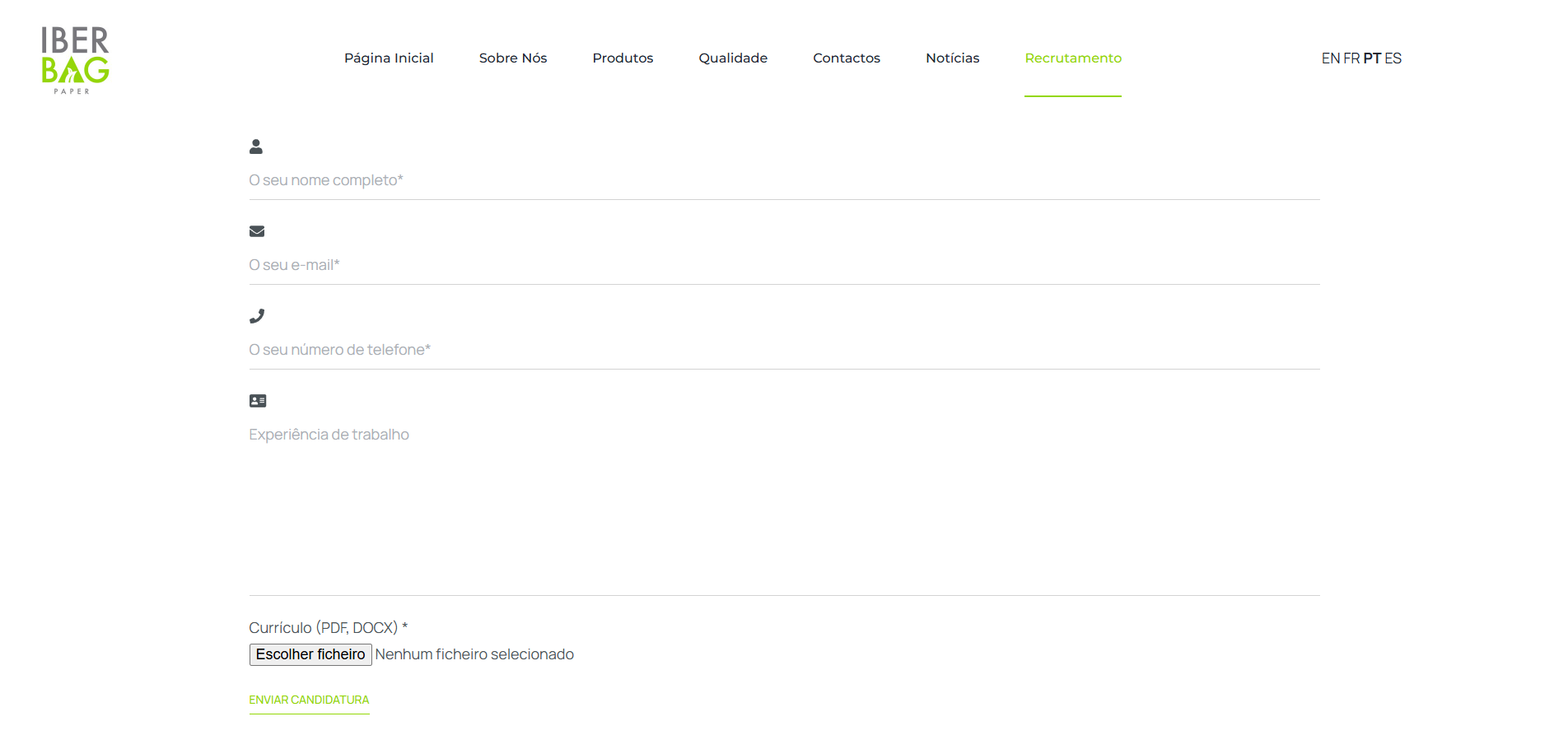Screen dimensions: 1568x749
Task: Change site language to ES
Action: click(1393, 58)
